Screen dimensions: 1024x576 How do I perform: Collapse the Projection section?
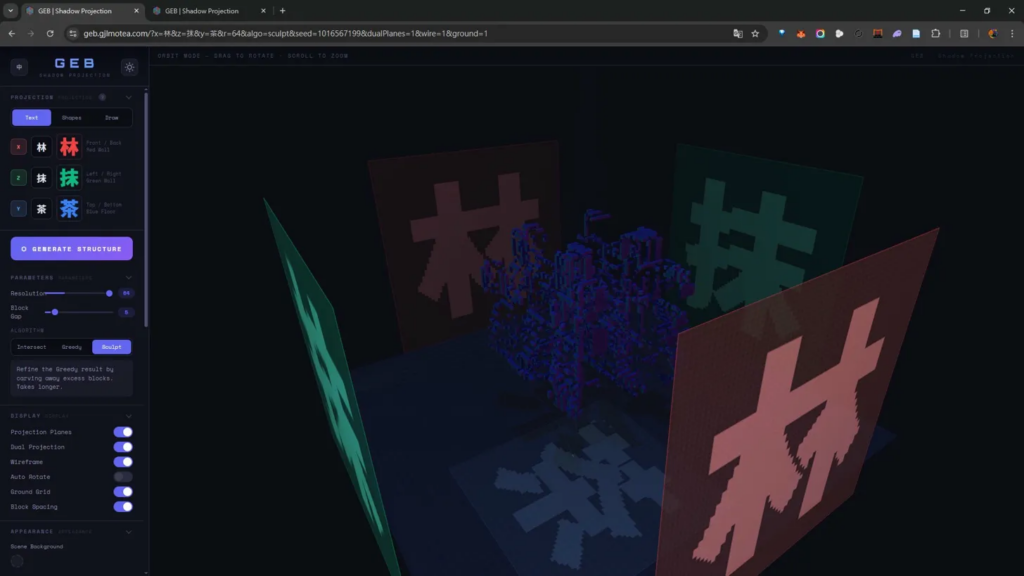pyautogui.click(x=129, y=97)
